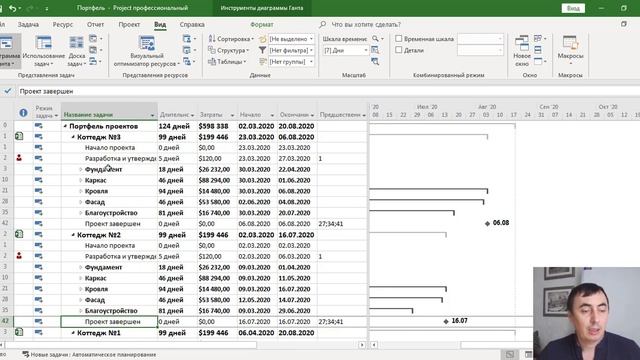
Task: Click the Gantt Chart view button
Action: [8, 51]
